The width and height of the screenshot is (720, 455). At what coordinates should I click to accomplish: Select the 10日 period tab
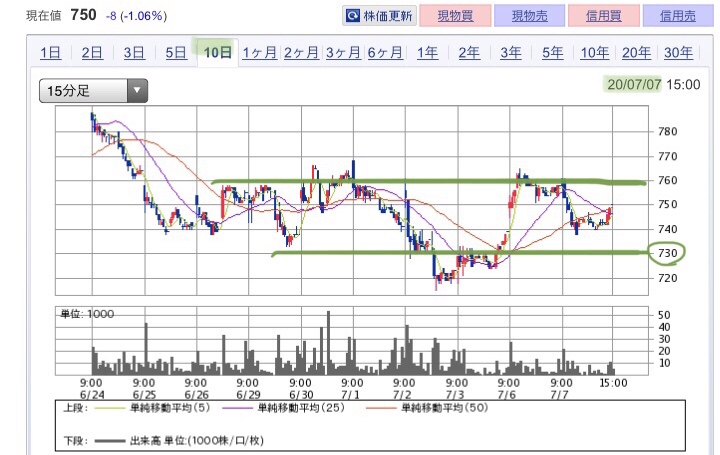coord(218,53)
